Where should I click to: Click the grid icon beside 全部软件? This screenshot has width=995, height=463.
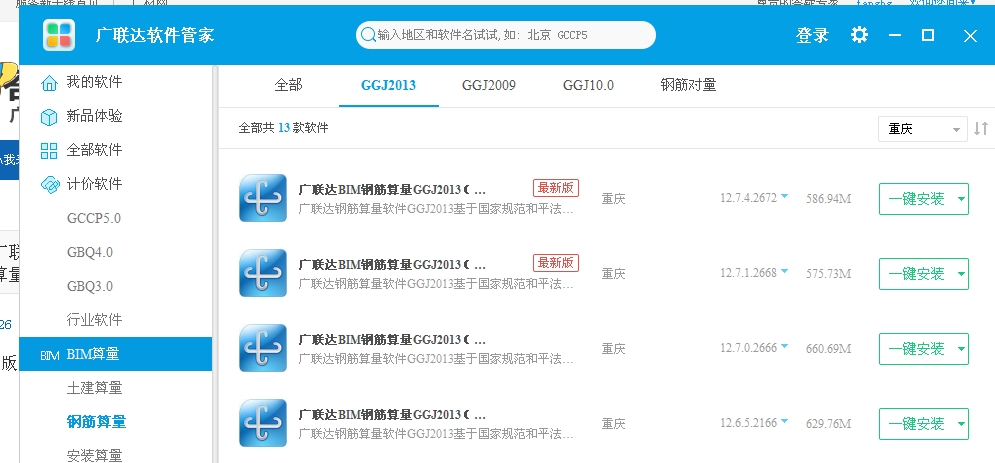49,151
